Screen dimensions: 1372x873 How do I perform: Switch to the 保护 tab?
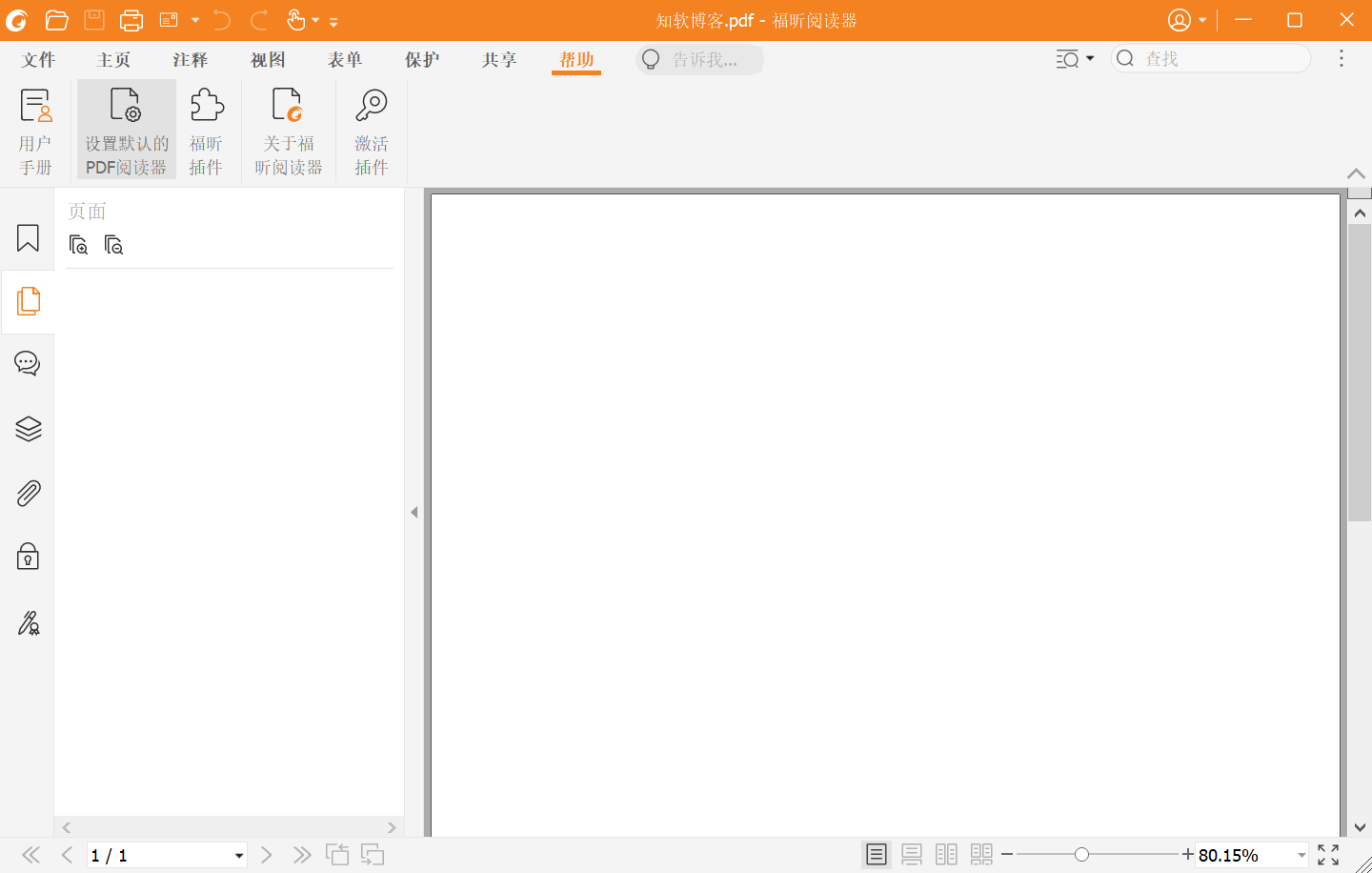(422, 60)
